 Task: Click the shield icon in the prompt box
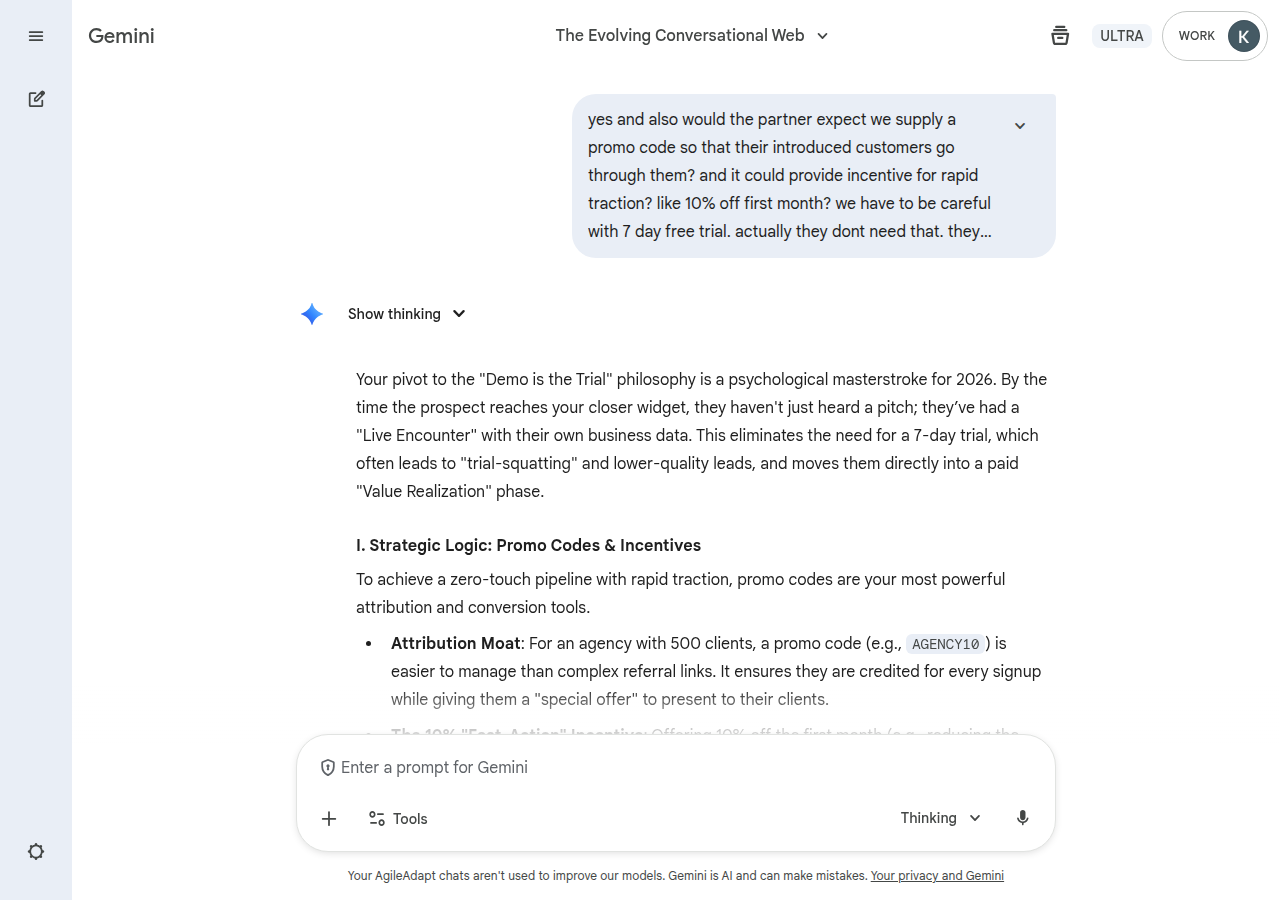click(x=327, y=768)
